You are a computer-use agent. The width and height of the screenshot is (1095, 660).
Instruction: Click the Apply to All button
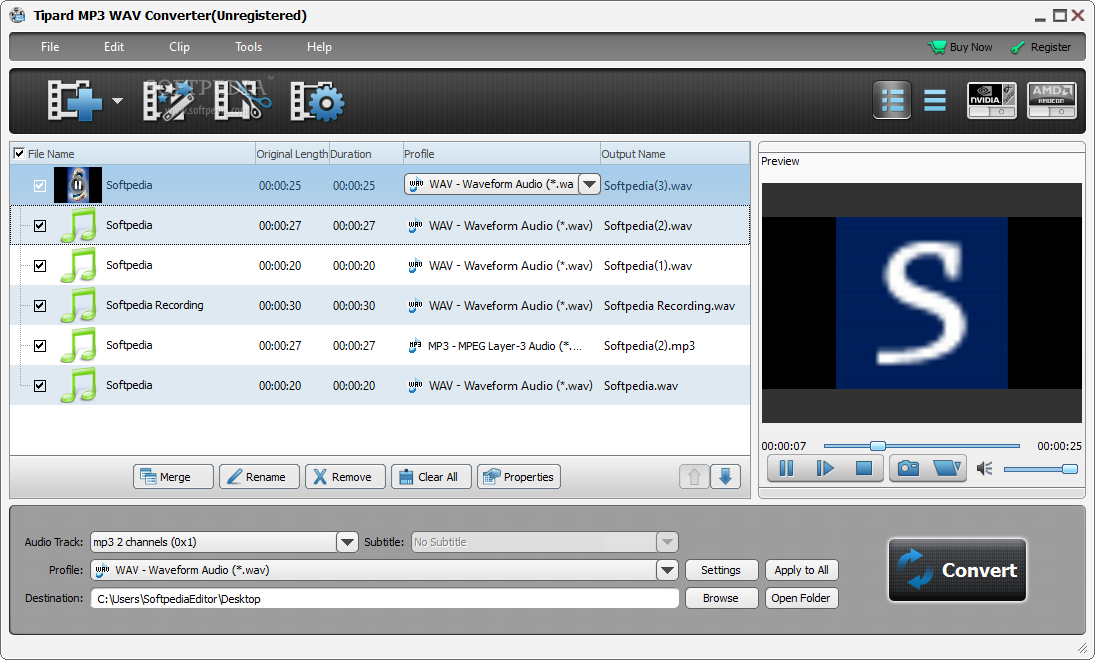(801, 570)
